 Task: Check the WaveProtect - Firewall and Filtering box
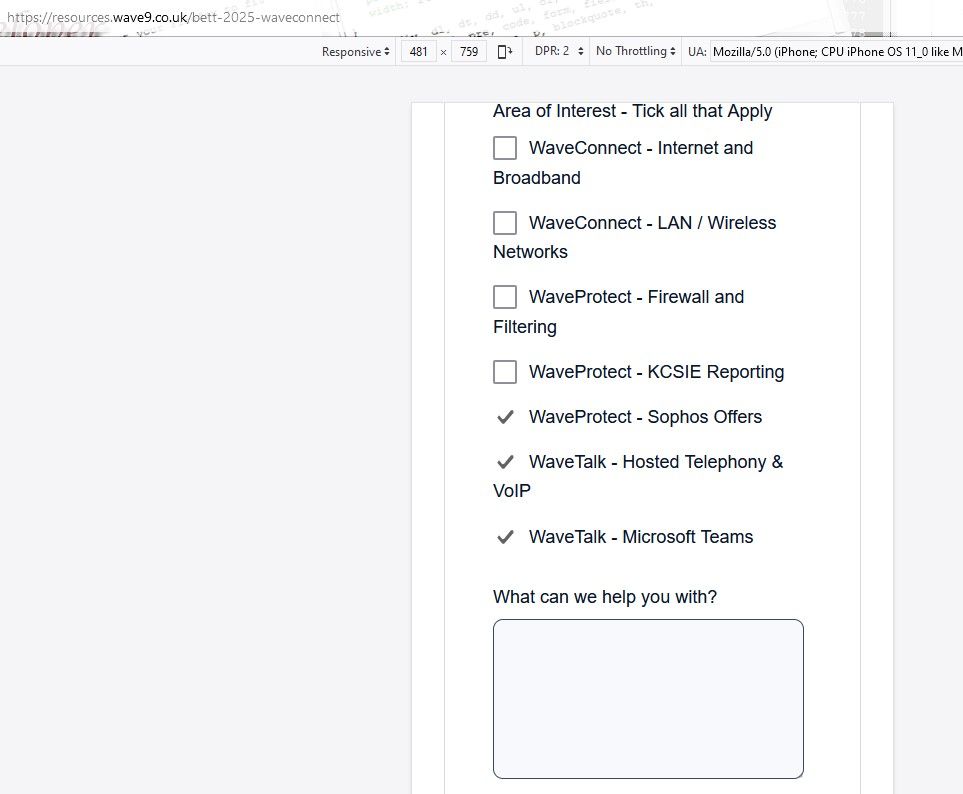[x=505, y=297]
